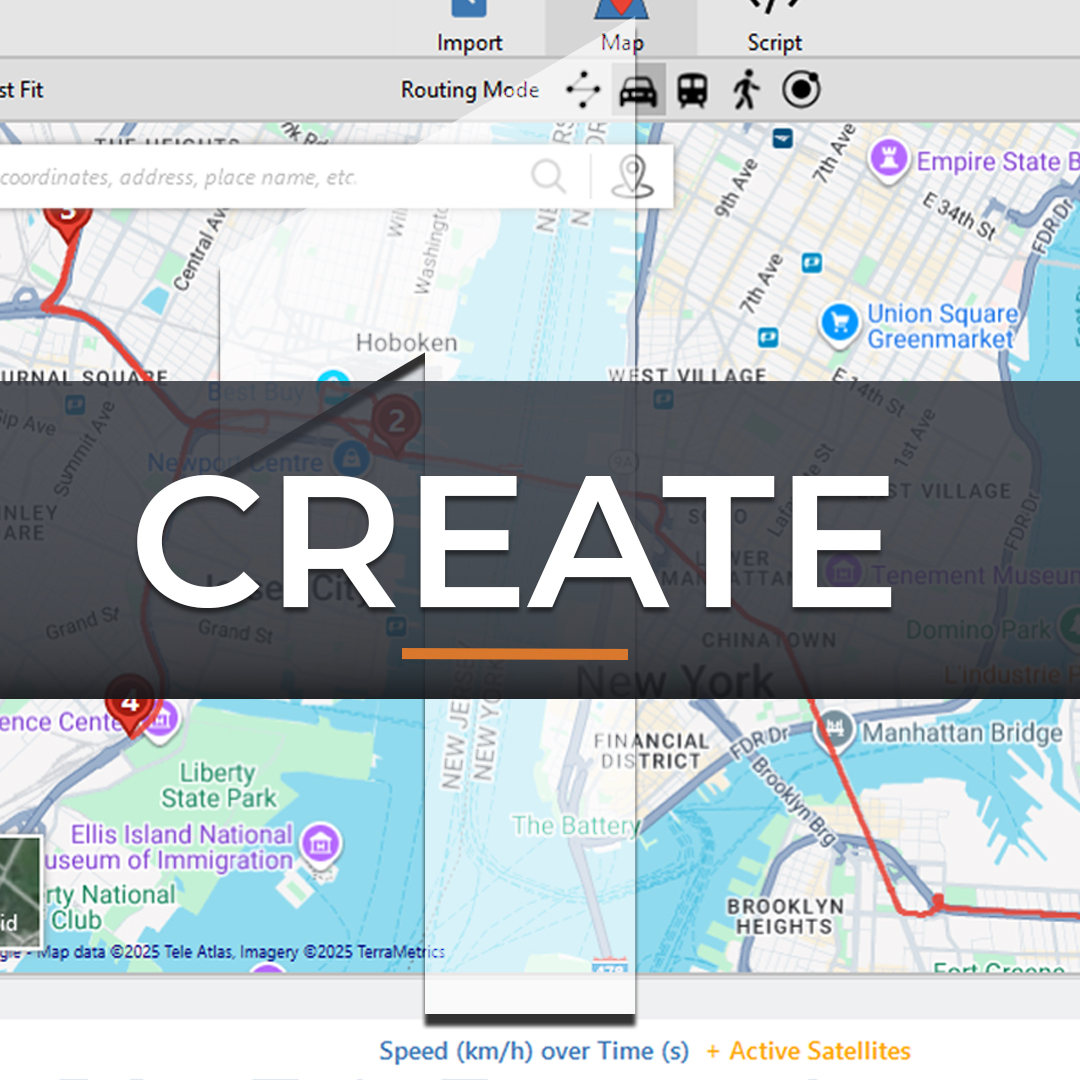
Task: Click the Ellis Island museum icon
Action: (321, 845)
